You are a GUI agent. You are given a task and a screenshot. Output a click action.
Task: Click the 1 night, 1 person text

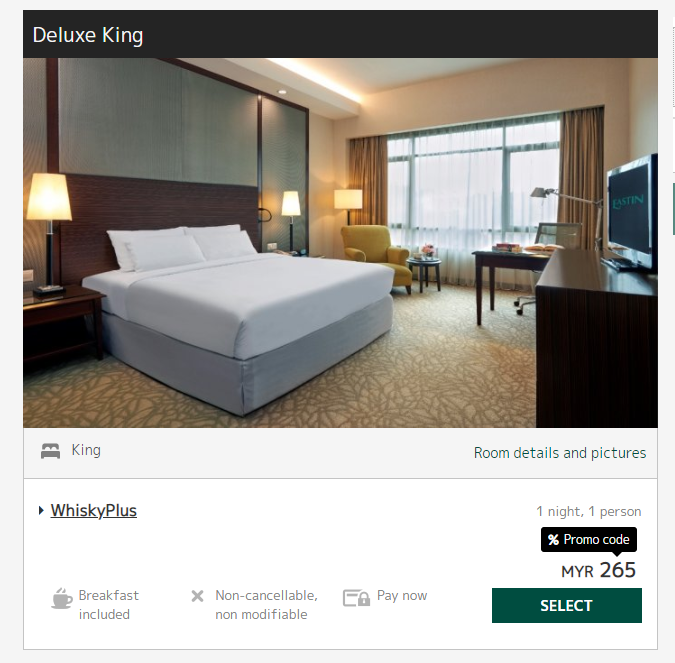point(588,511)
